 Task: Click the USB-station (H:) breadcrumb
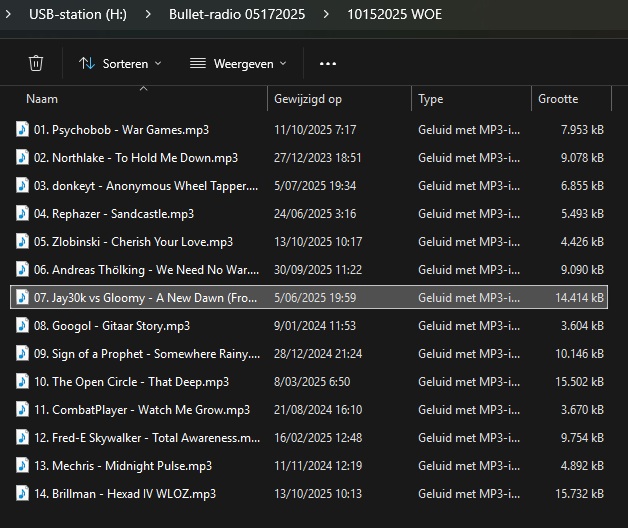pos(78,14)
